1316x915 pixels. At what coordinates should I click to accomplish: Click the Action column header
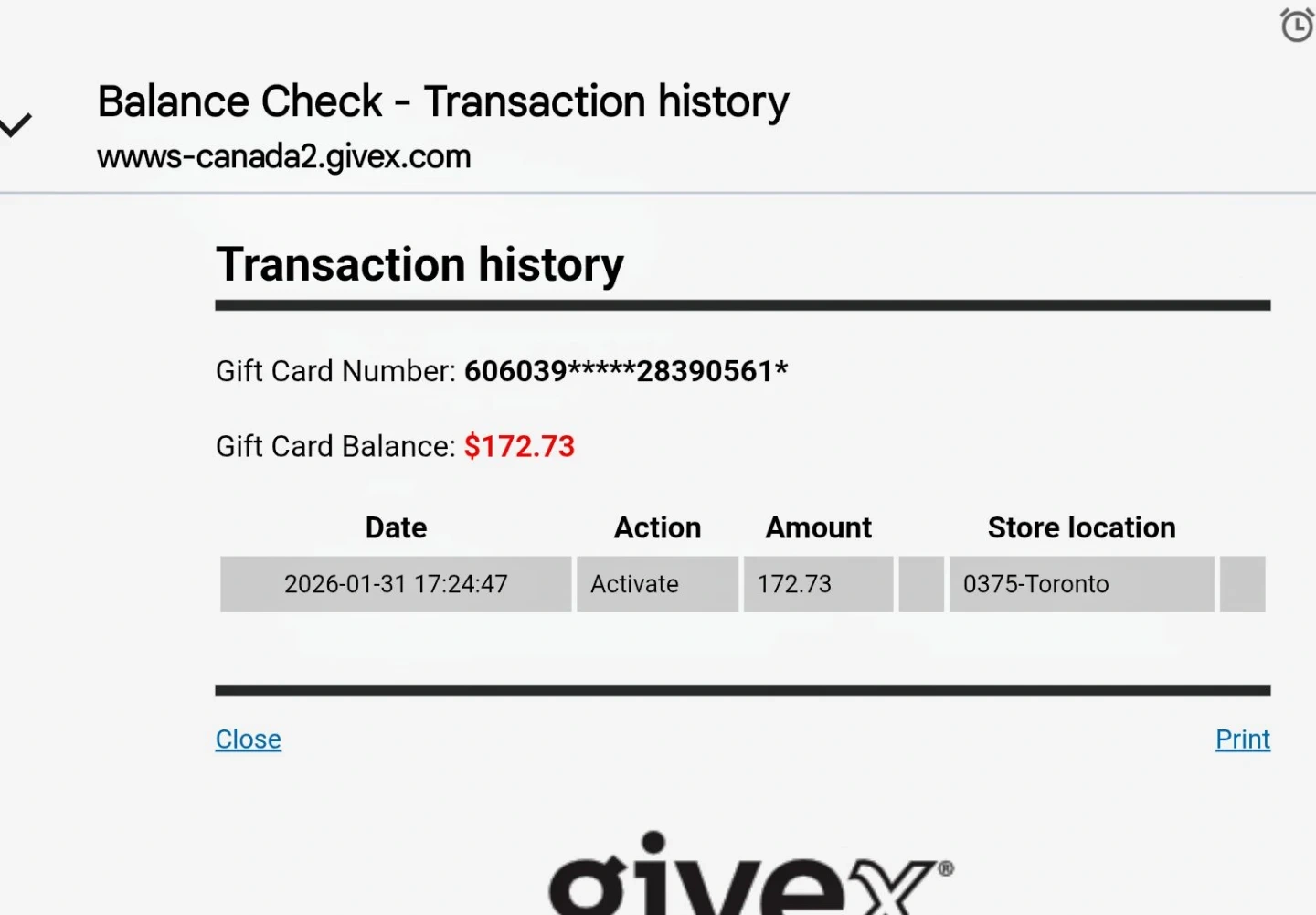[657, 527]
